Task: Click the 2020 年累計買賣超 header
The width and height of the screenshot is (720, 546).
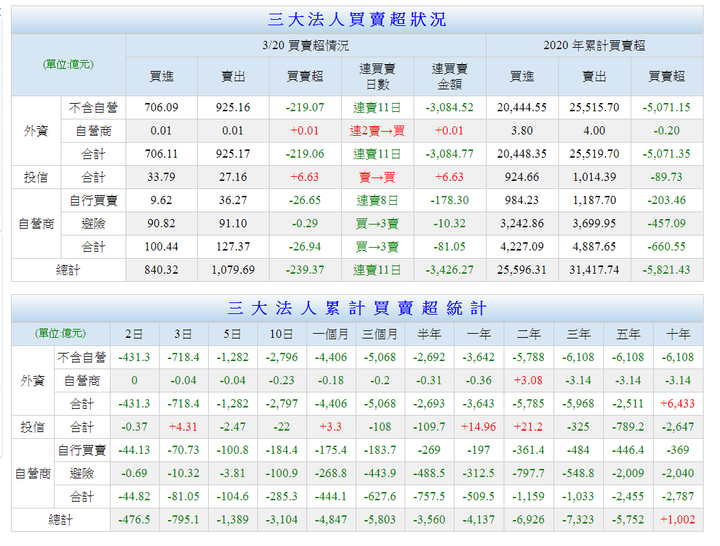Action: [594, 45]
